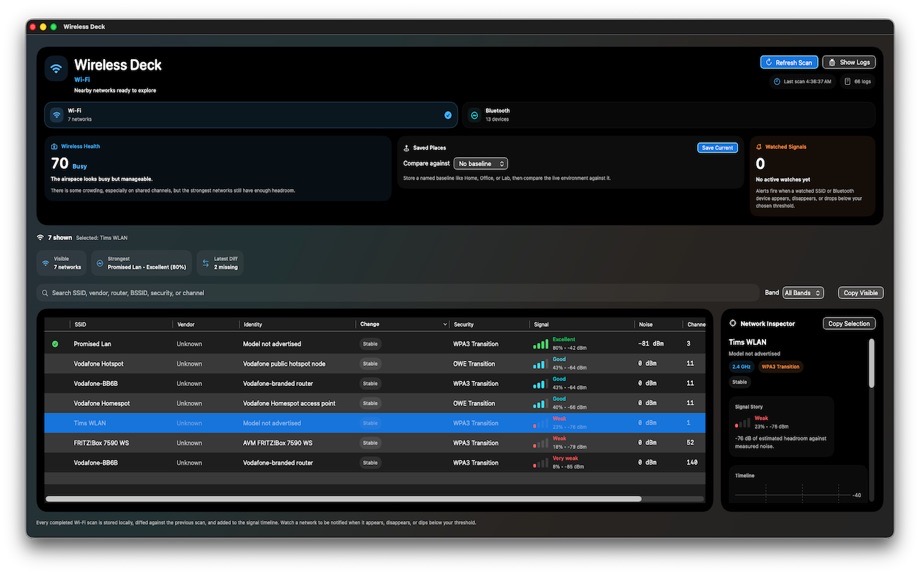The width and height of the screenshot is (920, 575).
Task: Click Copy Selection in Network Inspector
Action: coord(849,324)
